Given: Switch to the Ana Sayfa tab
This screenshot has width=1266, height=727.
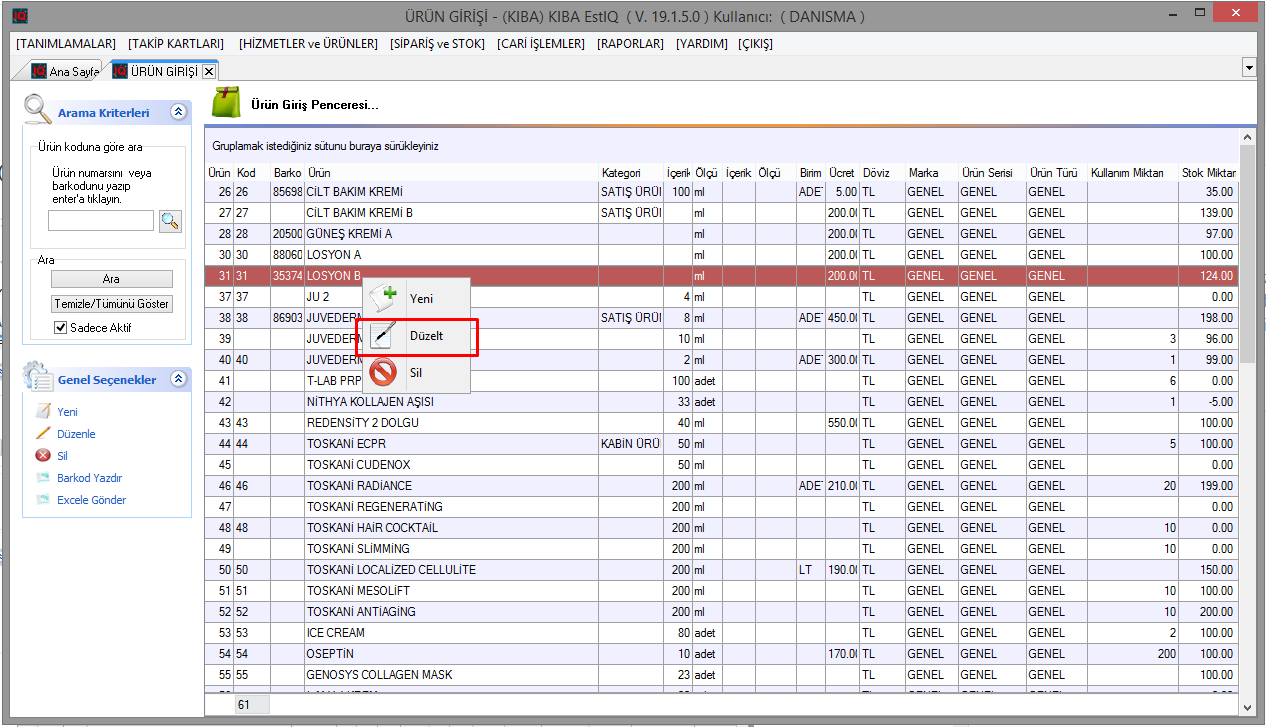Looking at the screenshot, I should [x=65, y=72].
